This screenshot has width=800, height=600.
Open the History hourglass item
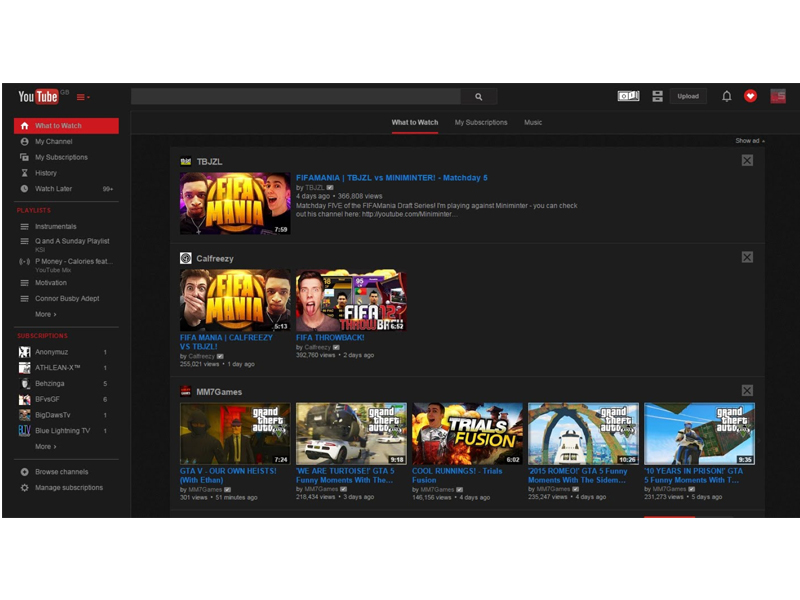pos(46,173)
